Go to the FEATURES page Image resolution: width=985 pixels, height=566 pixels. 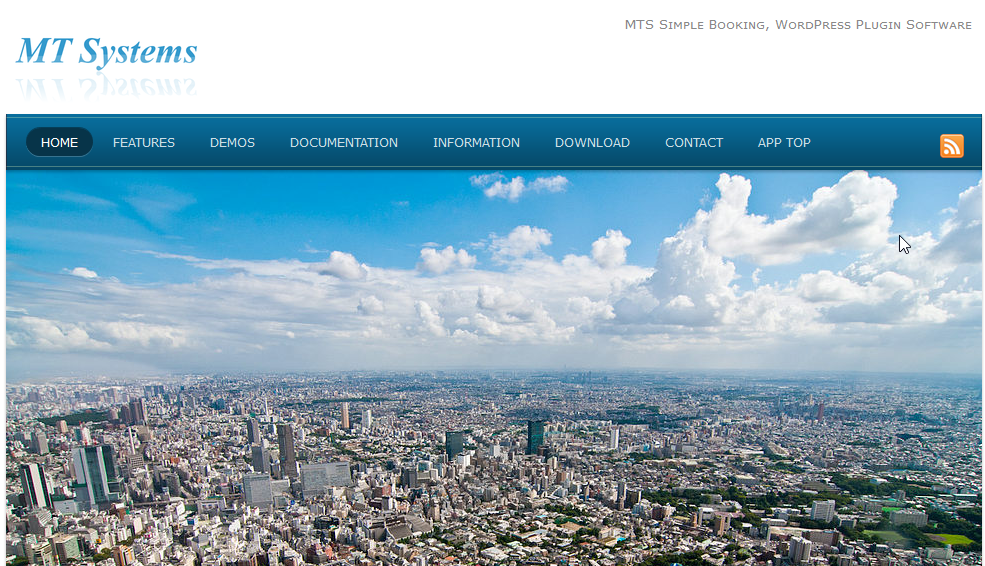click(x=143, y=143)
